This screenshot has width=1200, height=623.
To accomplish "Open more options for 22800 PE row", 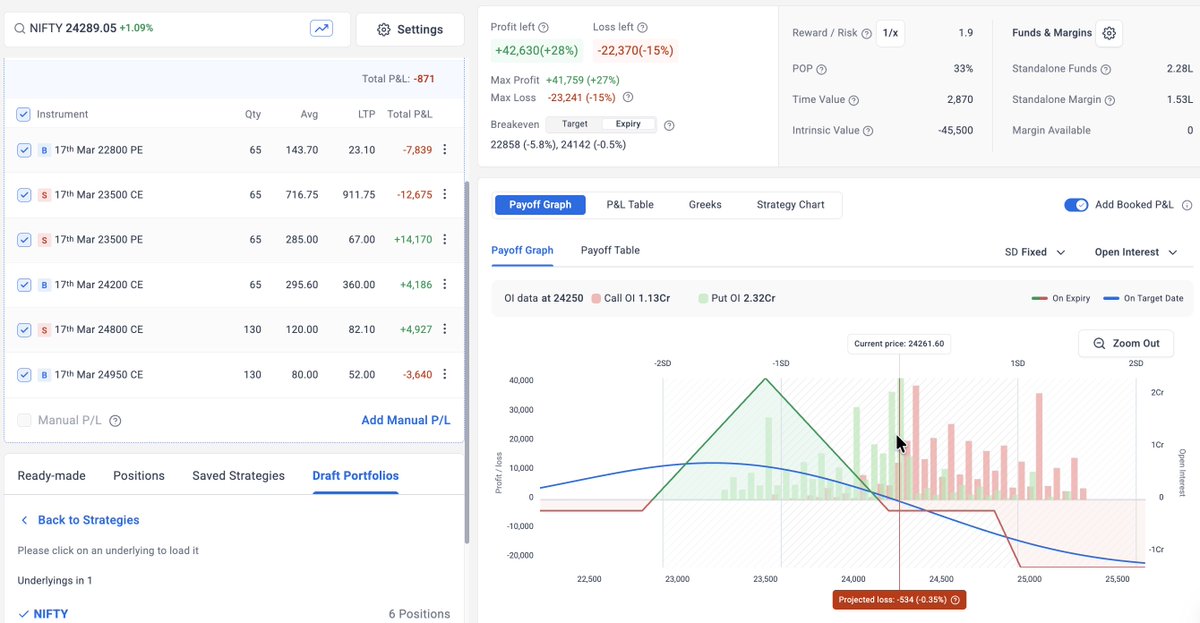I will 445,150.
